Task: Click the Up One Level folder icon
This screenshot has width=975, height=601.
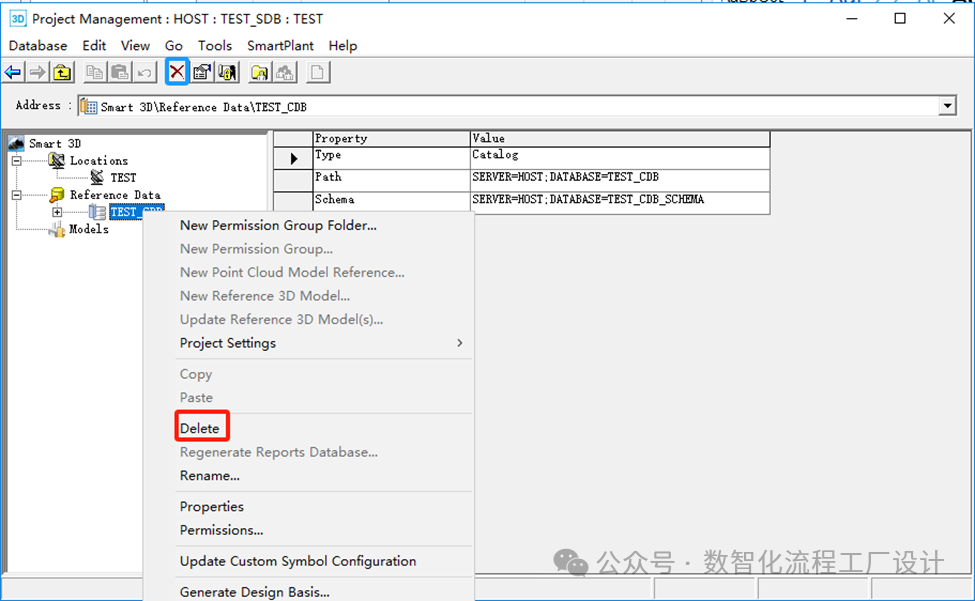Action: pos(62,73)
